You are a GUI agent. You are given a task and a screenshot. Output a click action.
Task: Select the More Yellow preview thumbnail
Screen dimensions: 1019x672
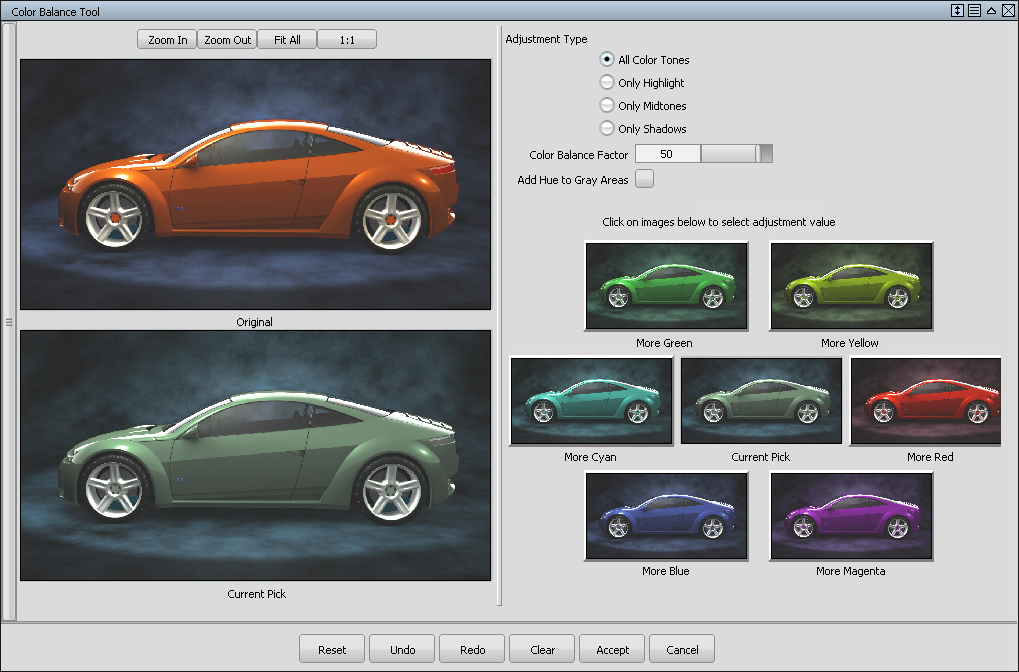point(851,285)
